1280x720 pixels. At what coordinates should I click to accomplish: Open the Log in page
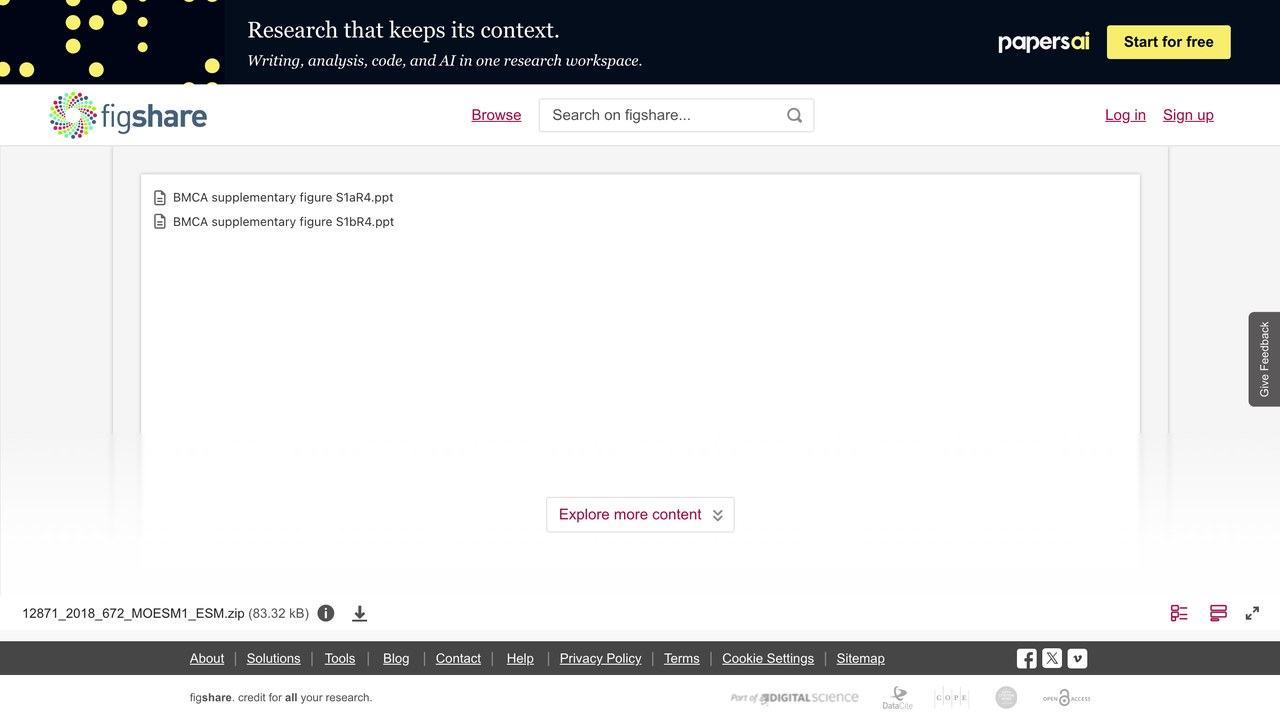(x=1125, y=115)
